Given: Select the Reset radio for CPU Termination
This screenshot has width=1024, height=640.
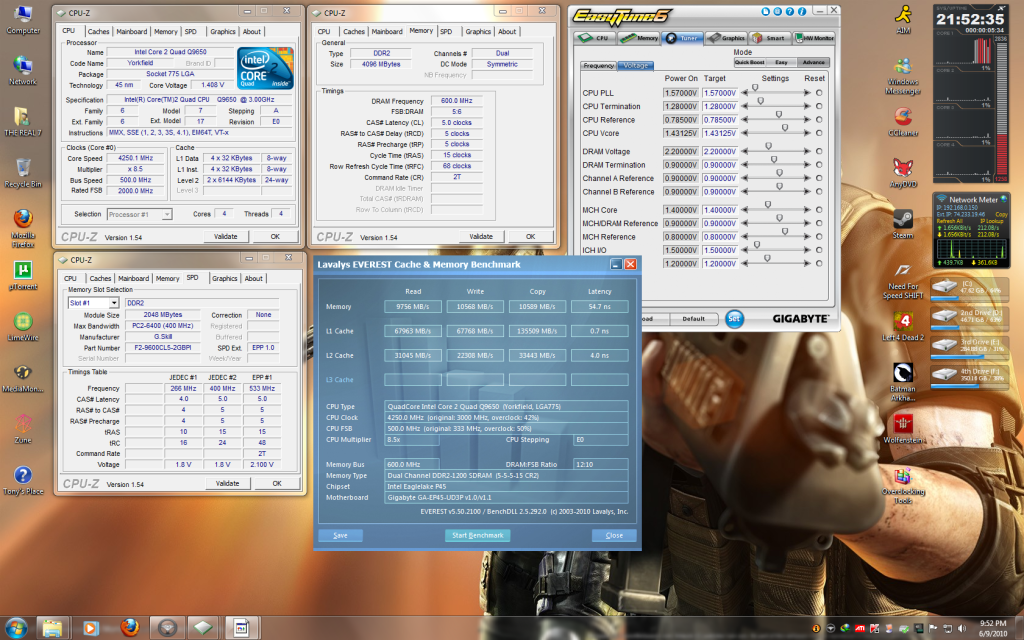Looking at the screenshot, I should point(819,106).
